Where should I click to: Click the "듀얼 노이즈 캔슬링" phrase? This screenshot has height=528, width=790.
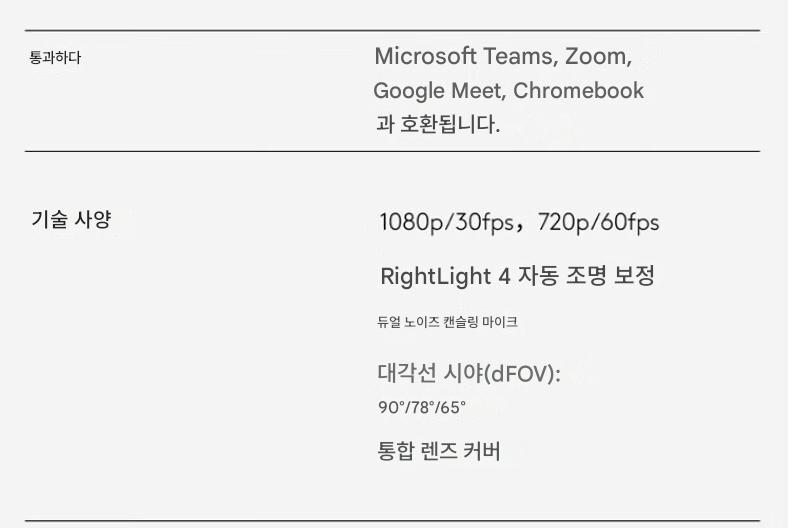[427, 322]
